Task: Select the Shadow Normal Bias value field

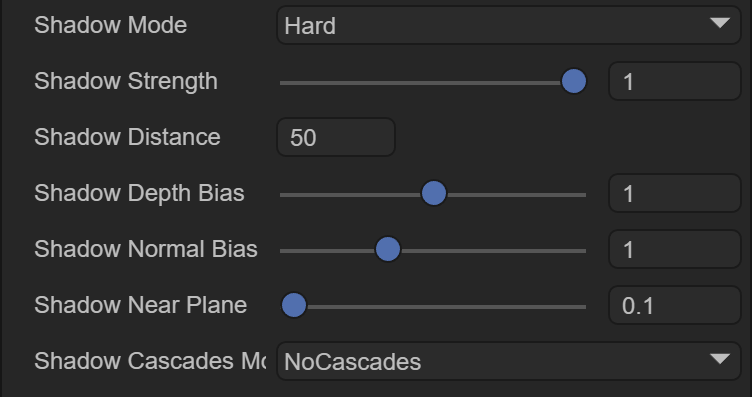Action: pos(675,249)
